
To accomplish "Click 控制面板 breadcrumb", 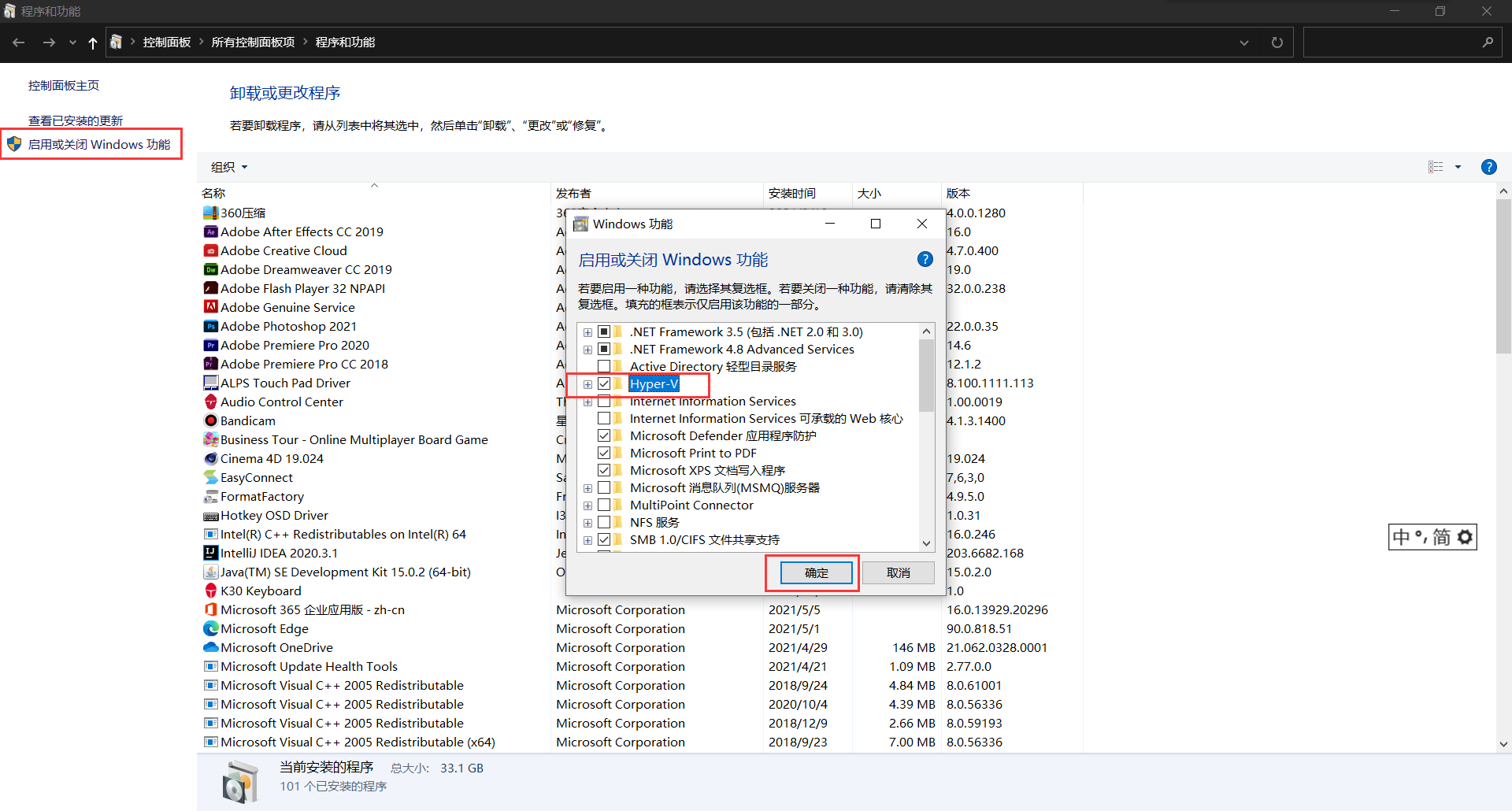I will (x=167, y=43).
